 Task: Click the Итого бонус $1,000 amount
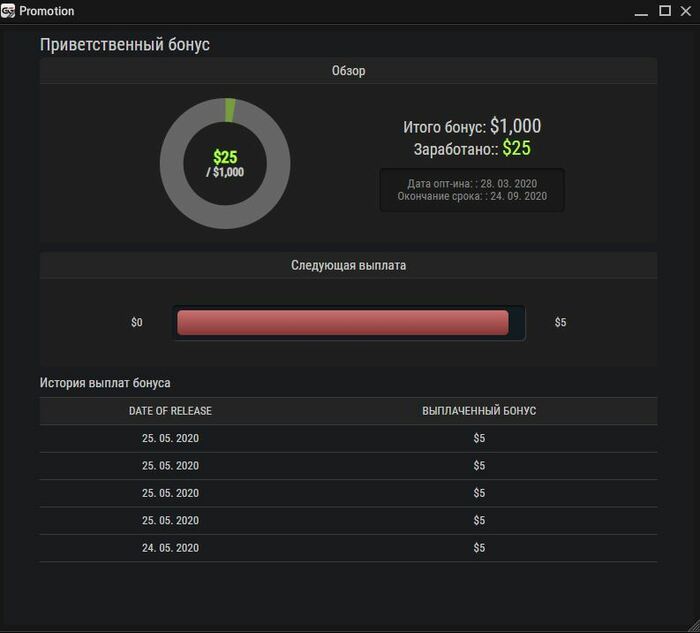[x=516, y=126]
